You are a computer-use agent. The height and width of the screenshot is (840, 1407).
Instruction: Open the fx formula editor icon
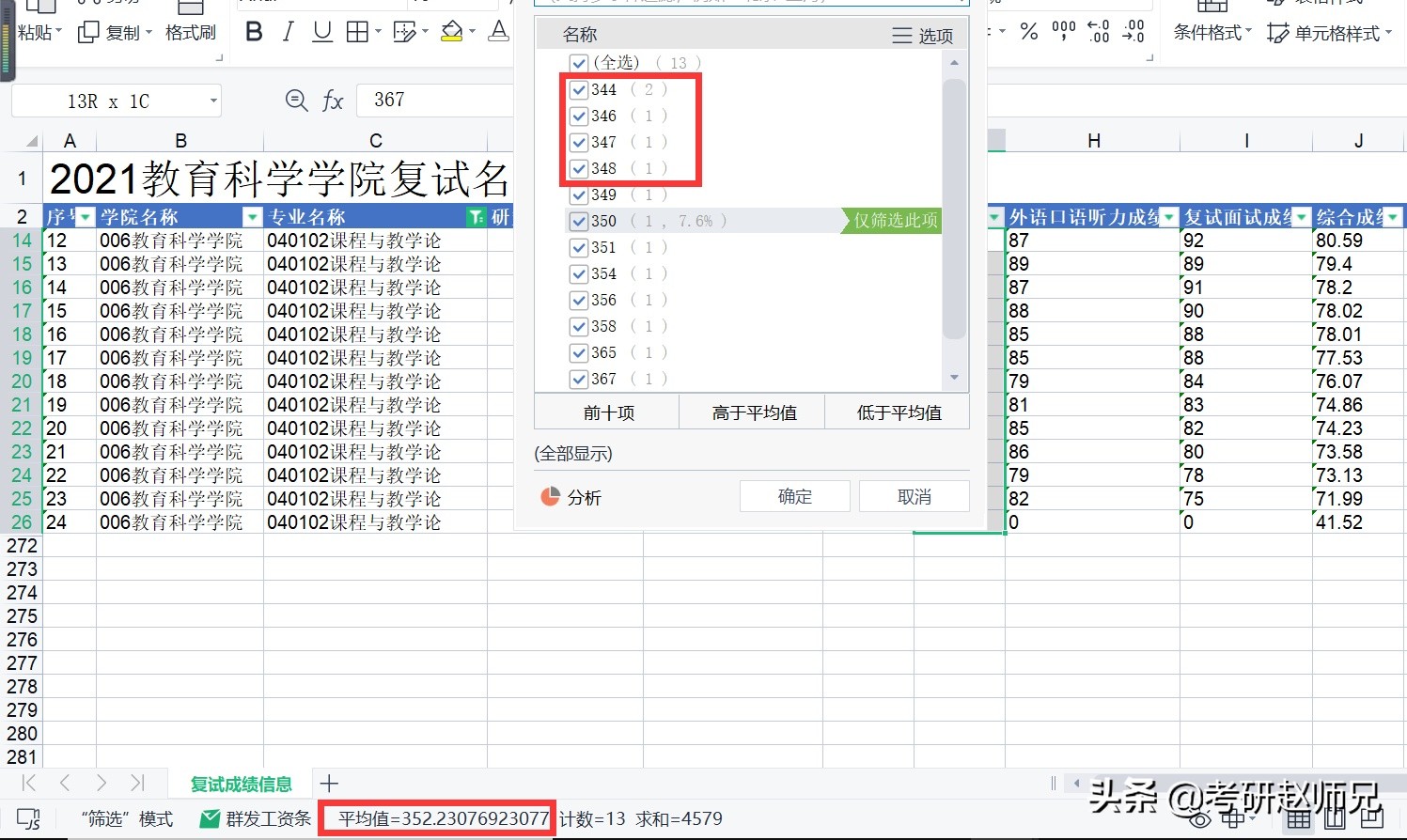pyautogui.click(x=335, y=100)
